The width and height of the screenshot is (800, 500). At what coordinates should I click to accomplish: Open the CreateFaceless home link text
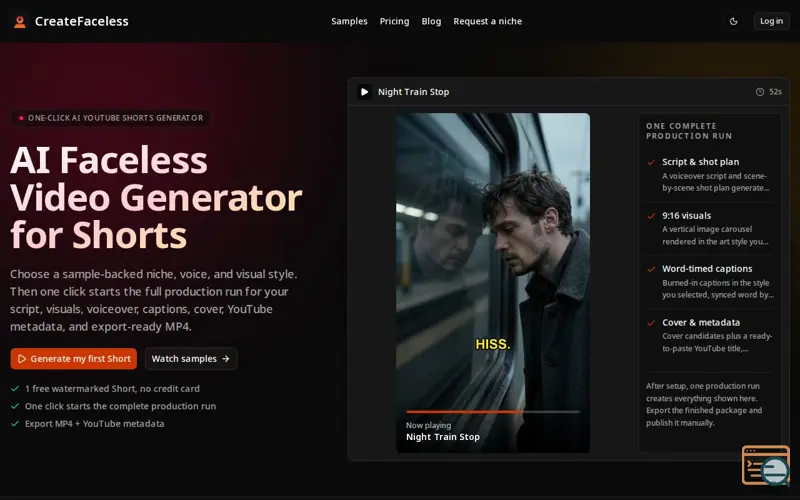82,21
